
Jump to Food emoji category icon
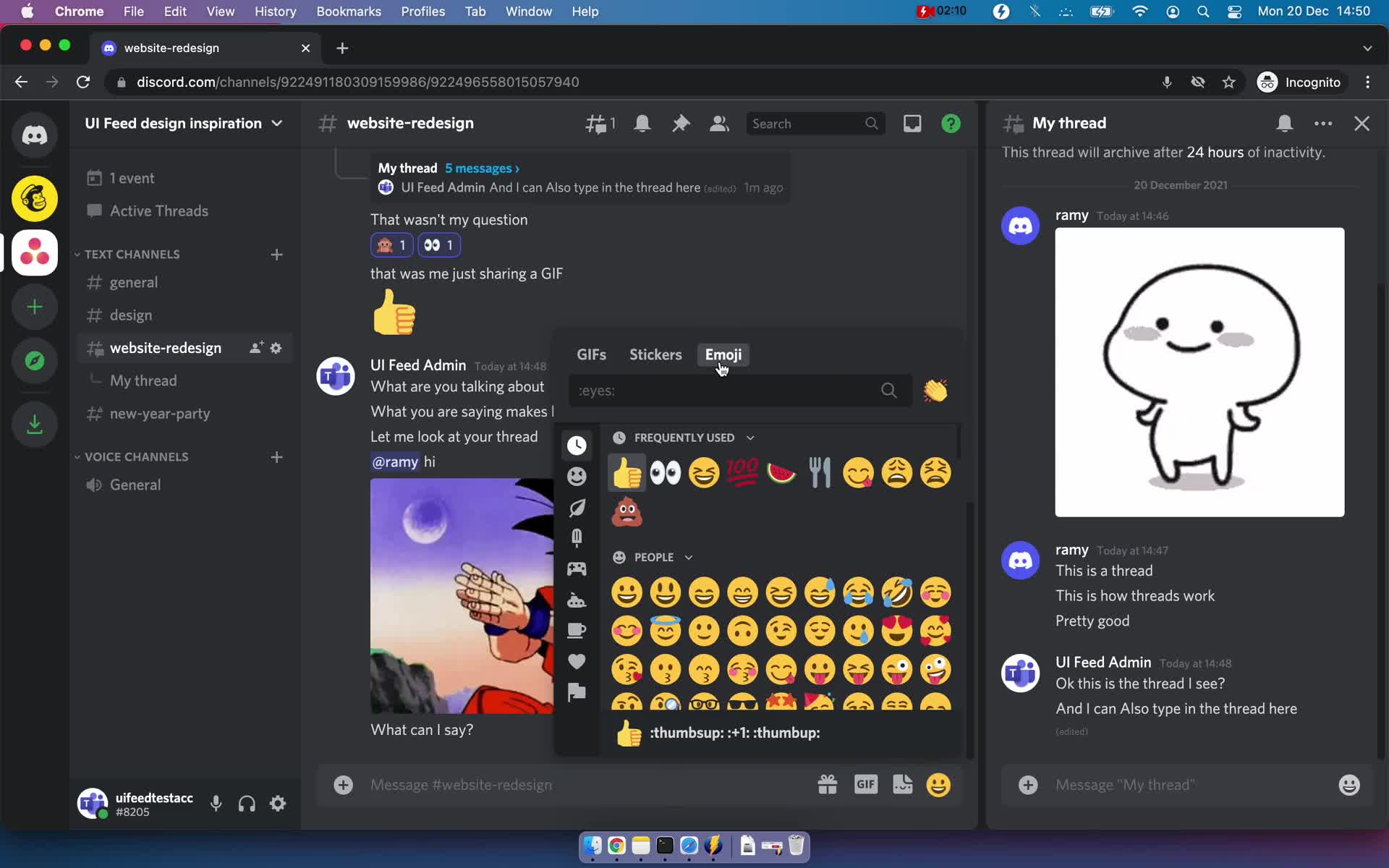pos(577,537)
